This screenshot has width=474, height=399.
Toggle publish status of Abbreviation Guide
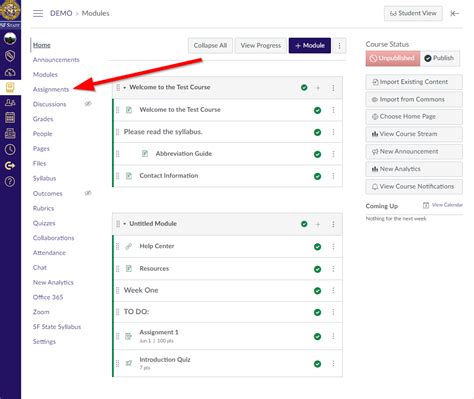pyautogui.click(x=318, y=154)
